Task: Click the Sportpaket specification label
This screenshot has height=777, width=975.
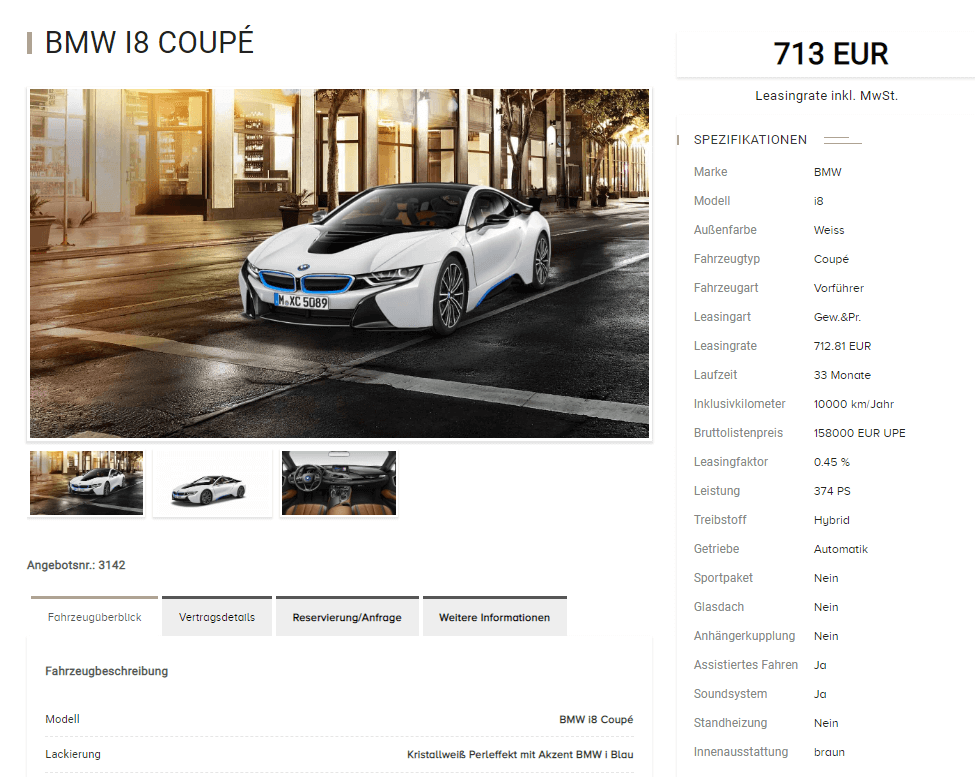Action: point(723,578)
